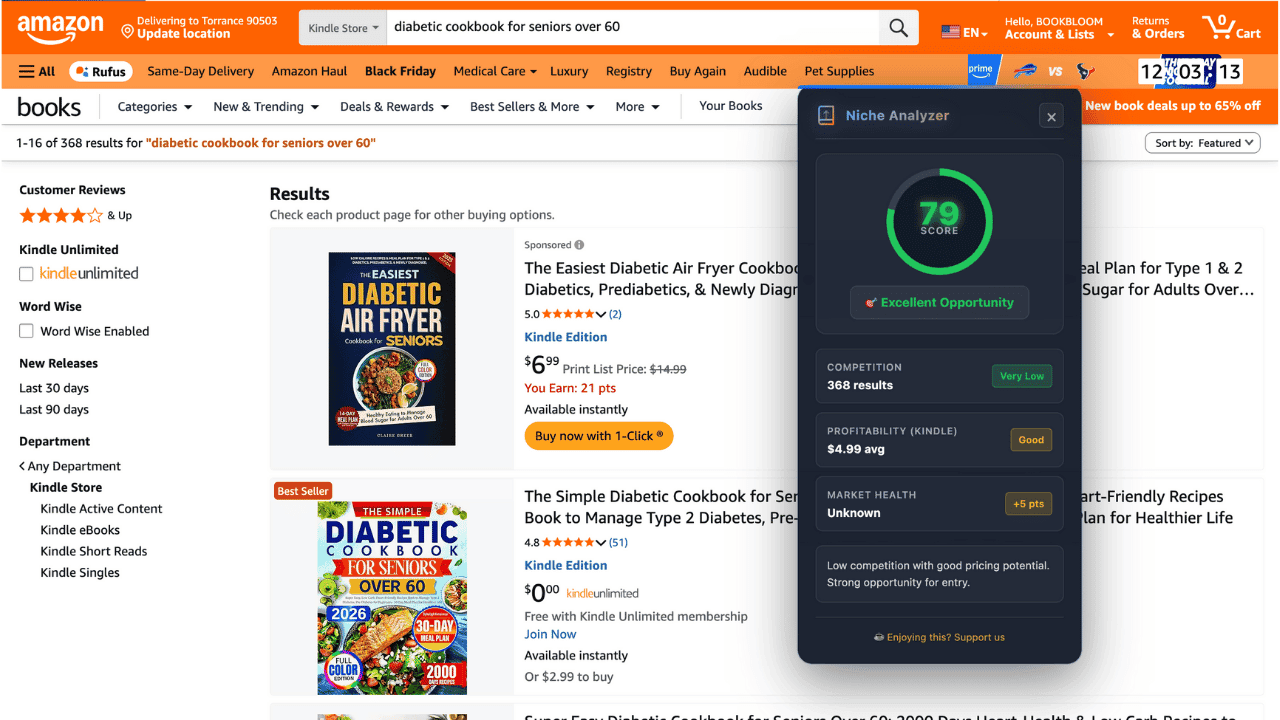Open the Diabetic Air Fryer cookbook thumbnail
1280x720 pixels.
(392, 348)
